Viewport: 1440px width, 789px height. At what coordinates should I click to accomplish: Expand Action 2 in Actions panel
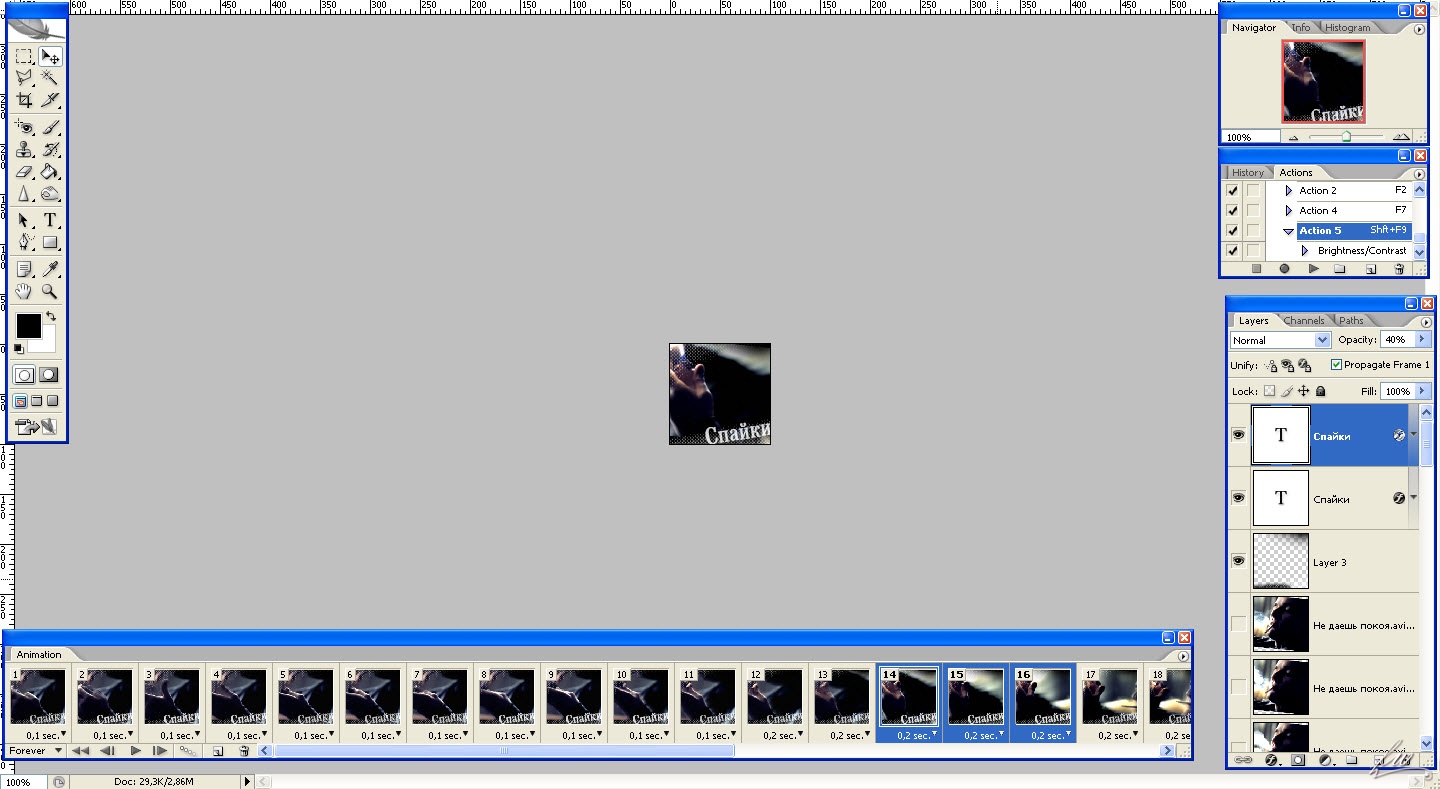coord(1289,190)
